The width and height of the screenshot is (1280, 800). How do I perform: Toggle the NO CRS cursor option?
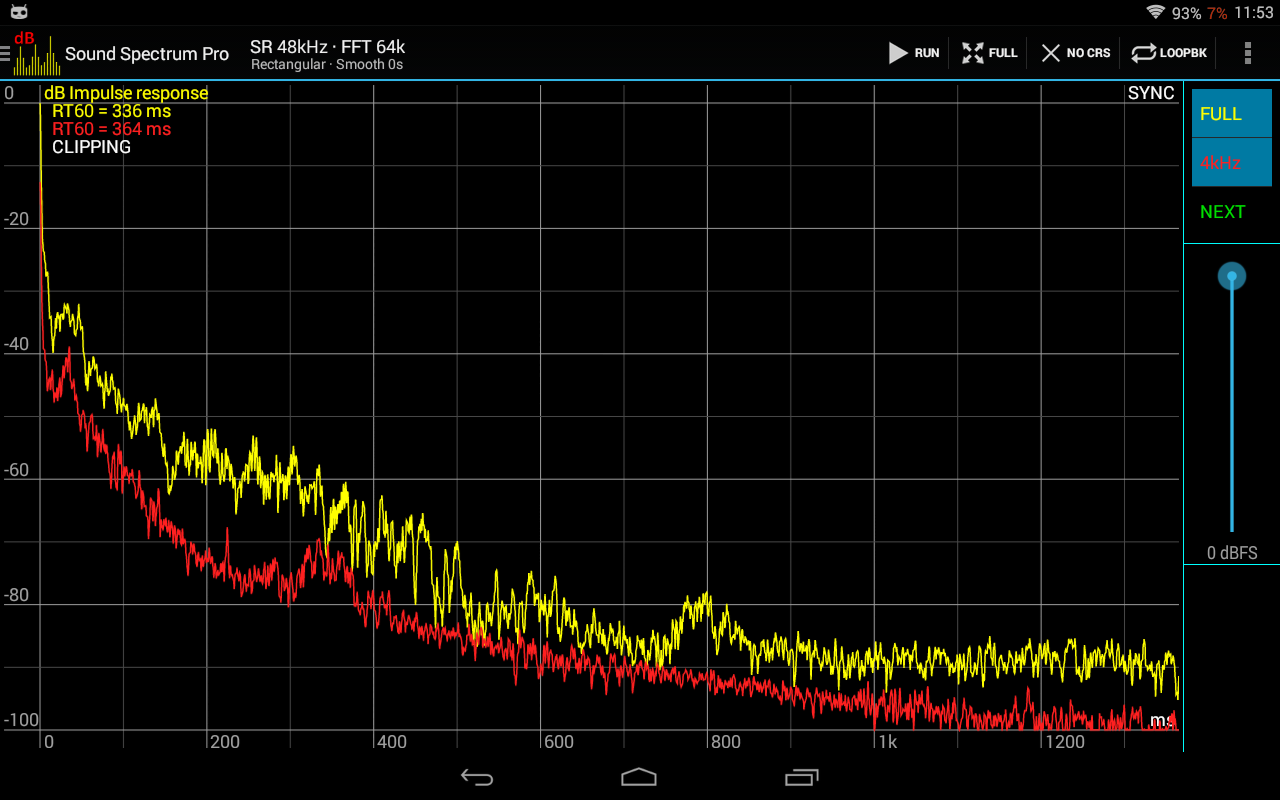(1075, 53)
